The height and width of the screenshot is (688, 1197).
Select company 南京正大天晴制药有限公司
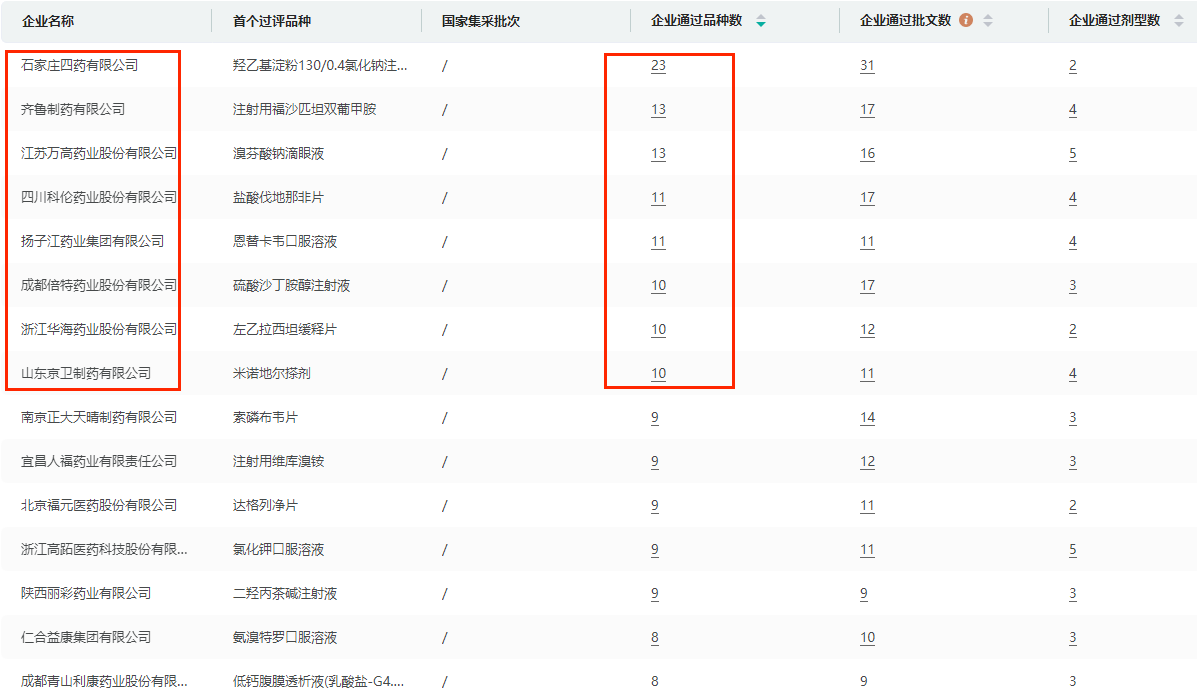(x=99, y=417)
